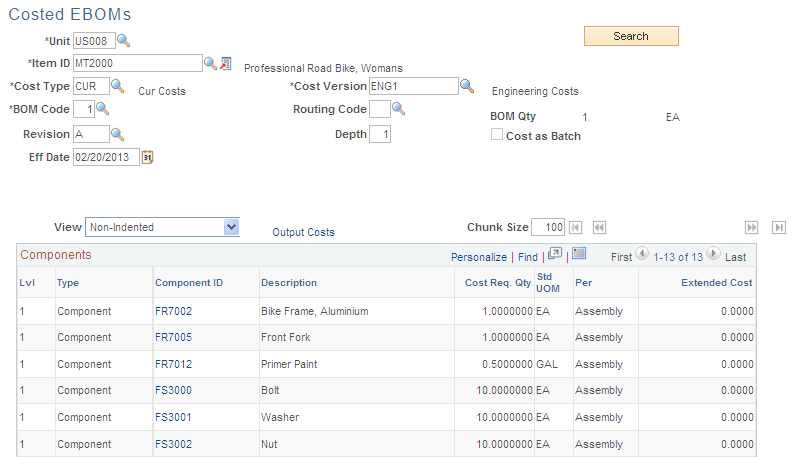Focus the Routing Code field
The width and height of the screenshot is (794, 457).
coord(380,109)
